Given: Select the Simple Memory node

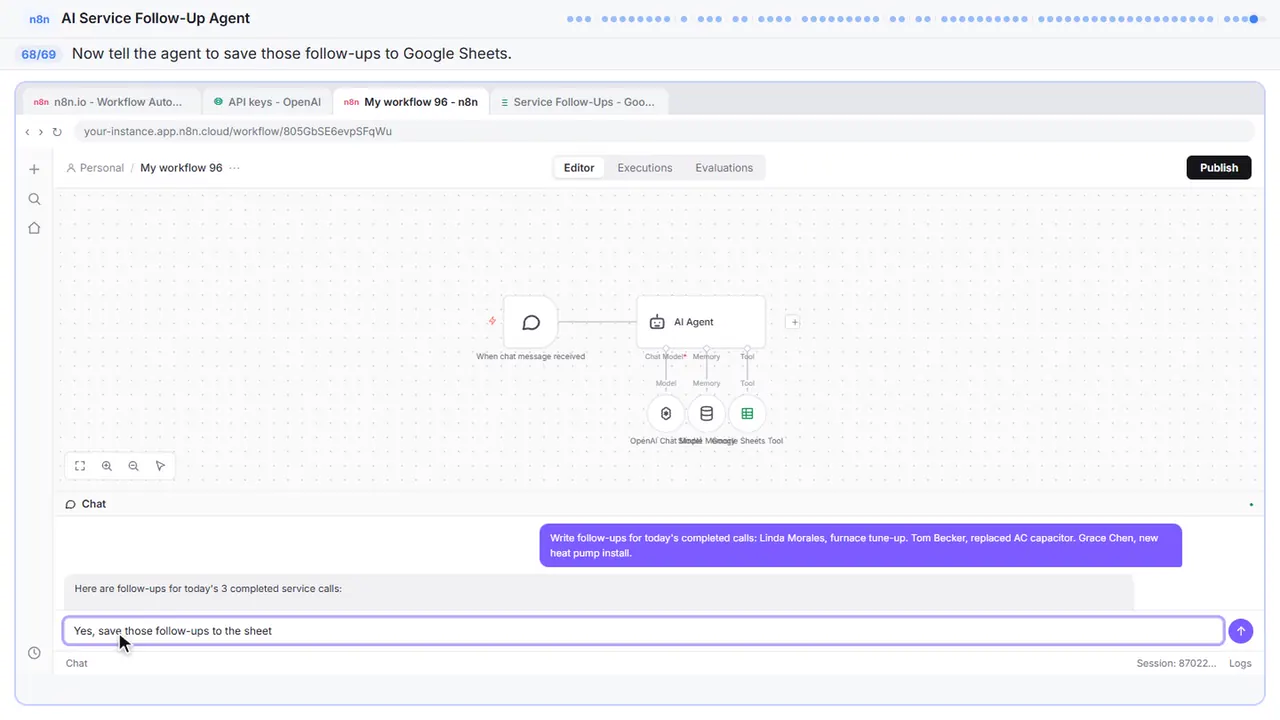Looking at the screenshot, I should pos(706,414).
